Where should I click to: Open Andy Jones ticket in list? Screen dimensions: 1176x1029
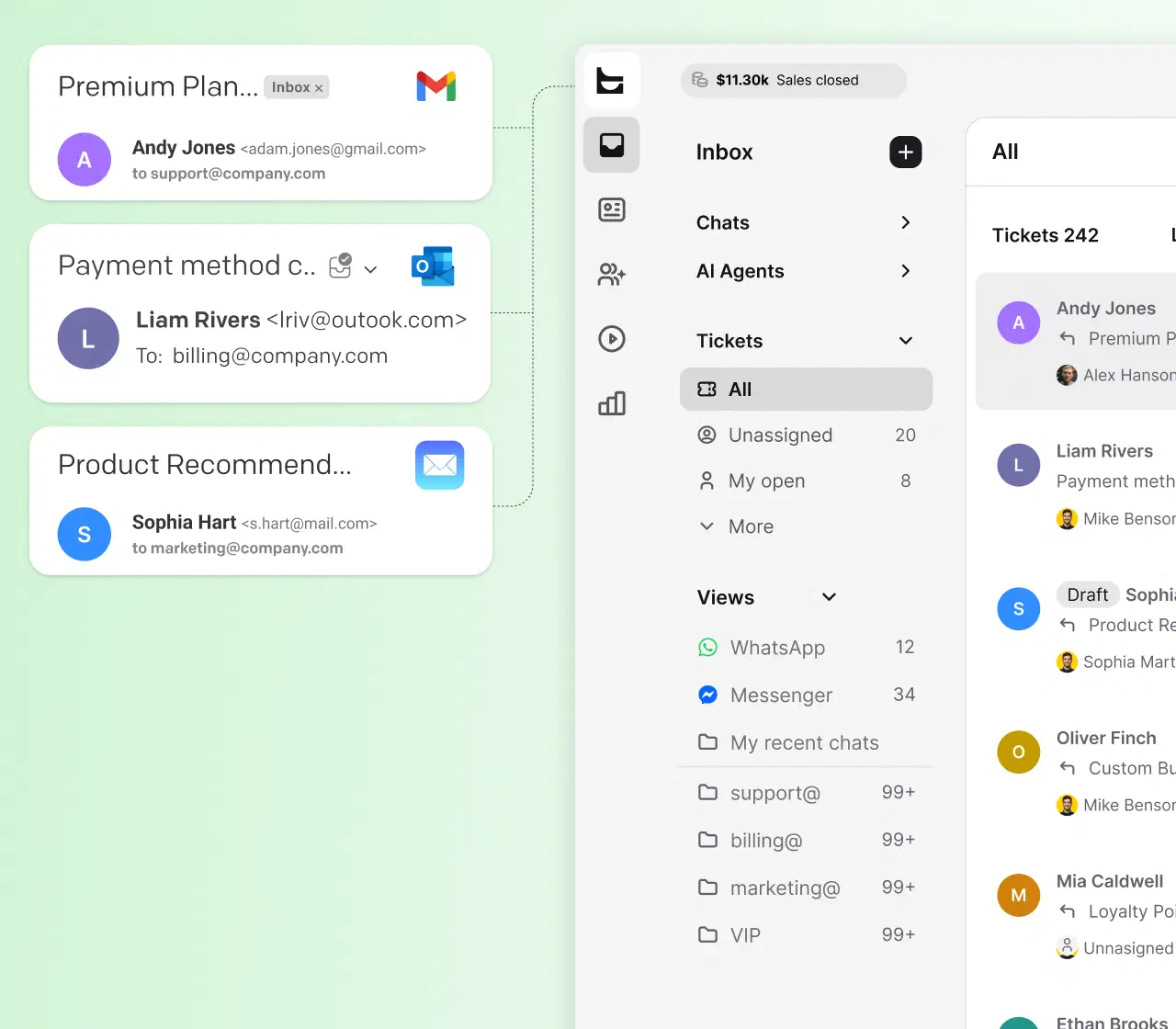[1076, 341]
